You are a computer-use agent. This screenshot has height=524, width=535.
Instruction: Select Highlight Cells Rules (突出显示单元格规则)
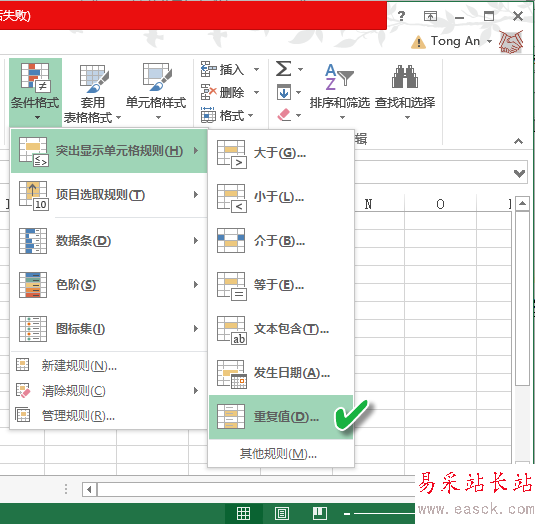(109, 151)
